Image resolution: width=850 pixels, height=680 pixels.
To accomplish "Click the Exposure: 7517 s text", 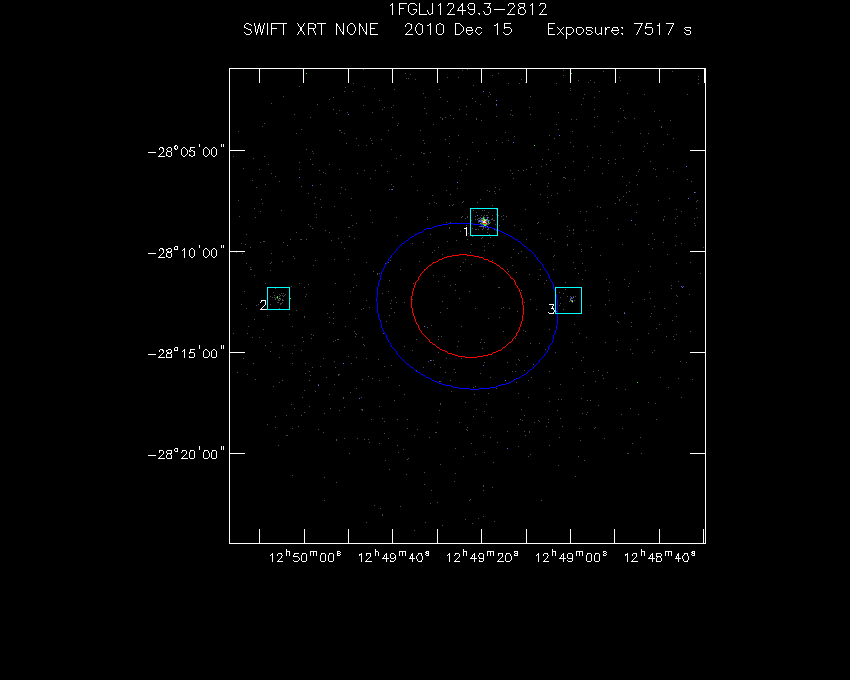I will pyautogui.click(x=619, y=29).
